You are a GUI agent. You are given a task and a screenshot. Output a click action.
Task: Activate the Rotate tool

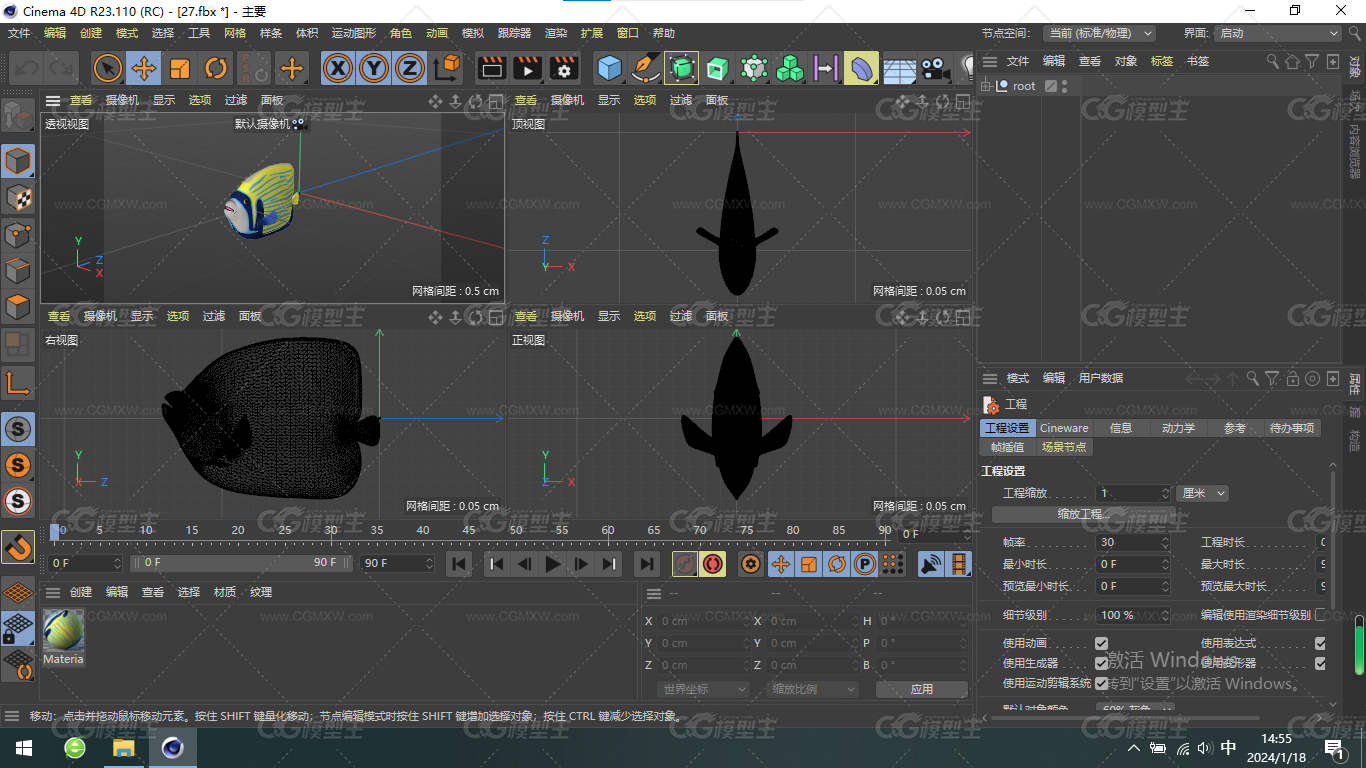[216, 68]
